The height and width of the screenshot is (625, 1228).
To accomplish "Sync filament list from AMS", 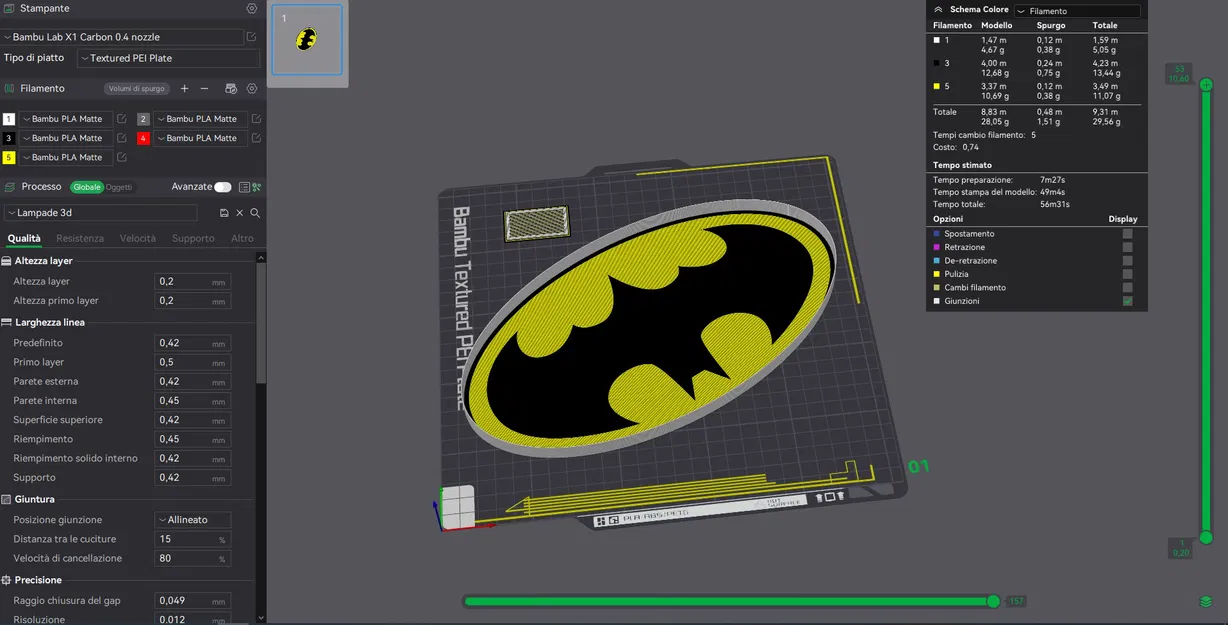I will 230,88.
